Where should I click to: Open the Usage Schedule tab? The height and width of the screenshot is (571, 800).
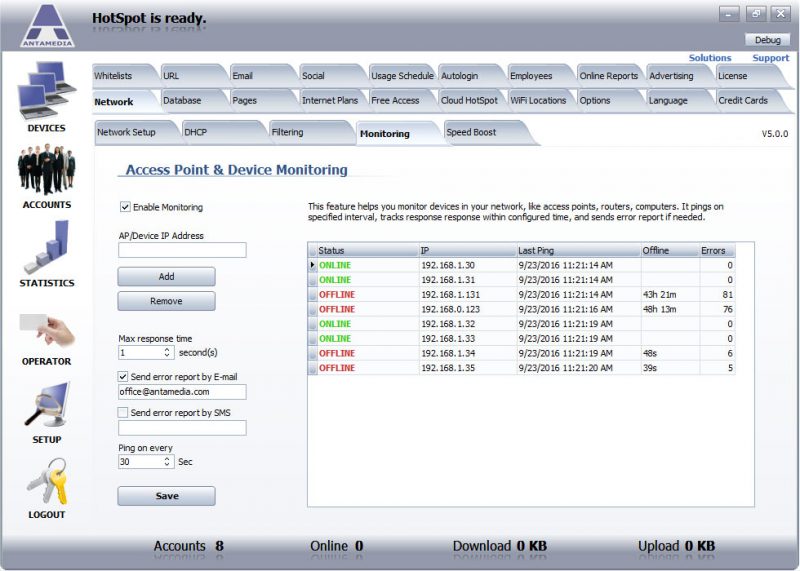pos(402,76)
